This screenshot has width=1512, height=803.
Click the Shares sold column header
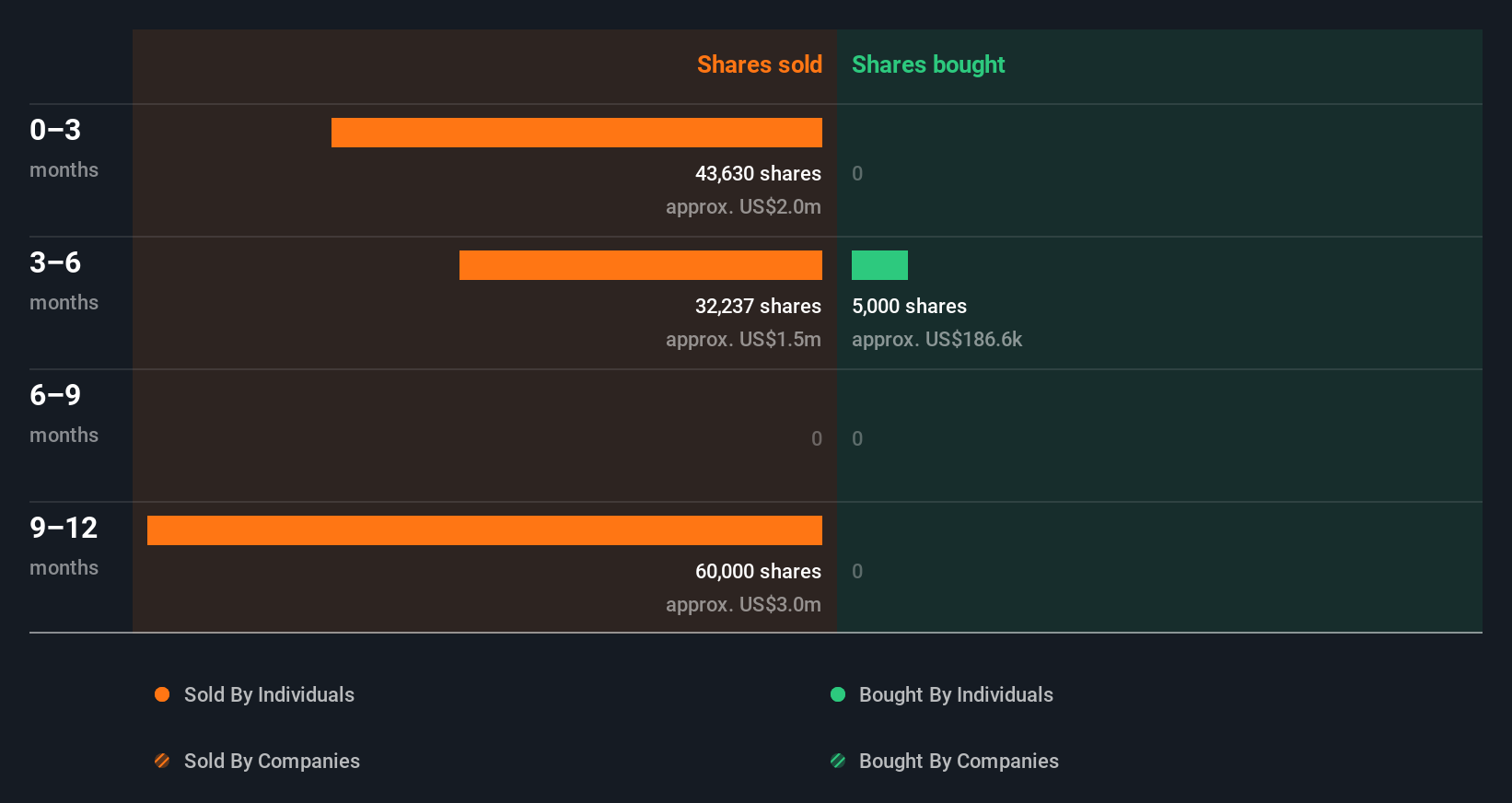pyautogui.click(x=760, y=64)
